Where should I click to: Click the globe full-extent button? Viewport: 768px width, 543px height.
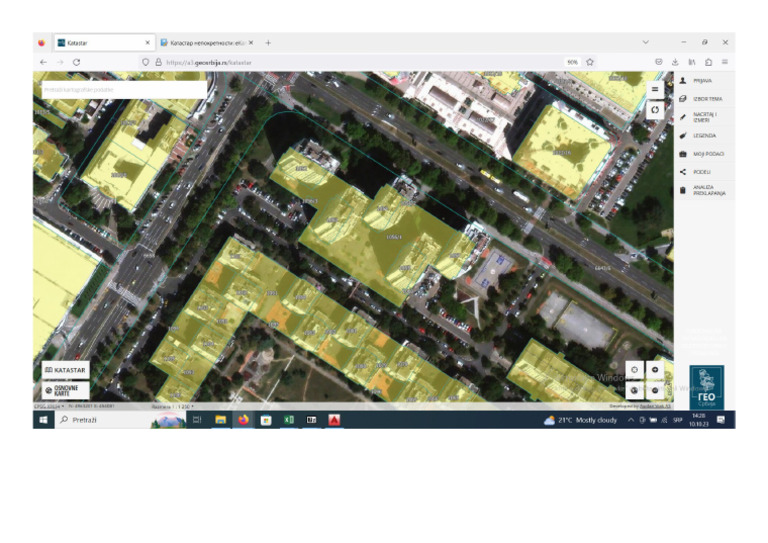point(634,390)
